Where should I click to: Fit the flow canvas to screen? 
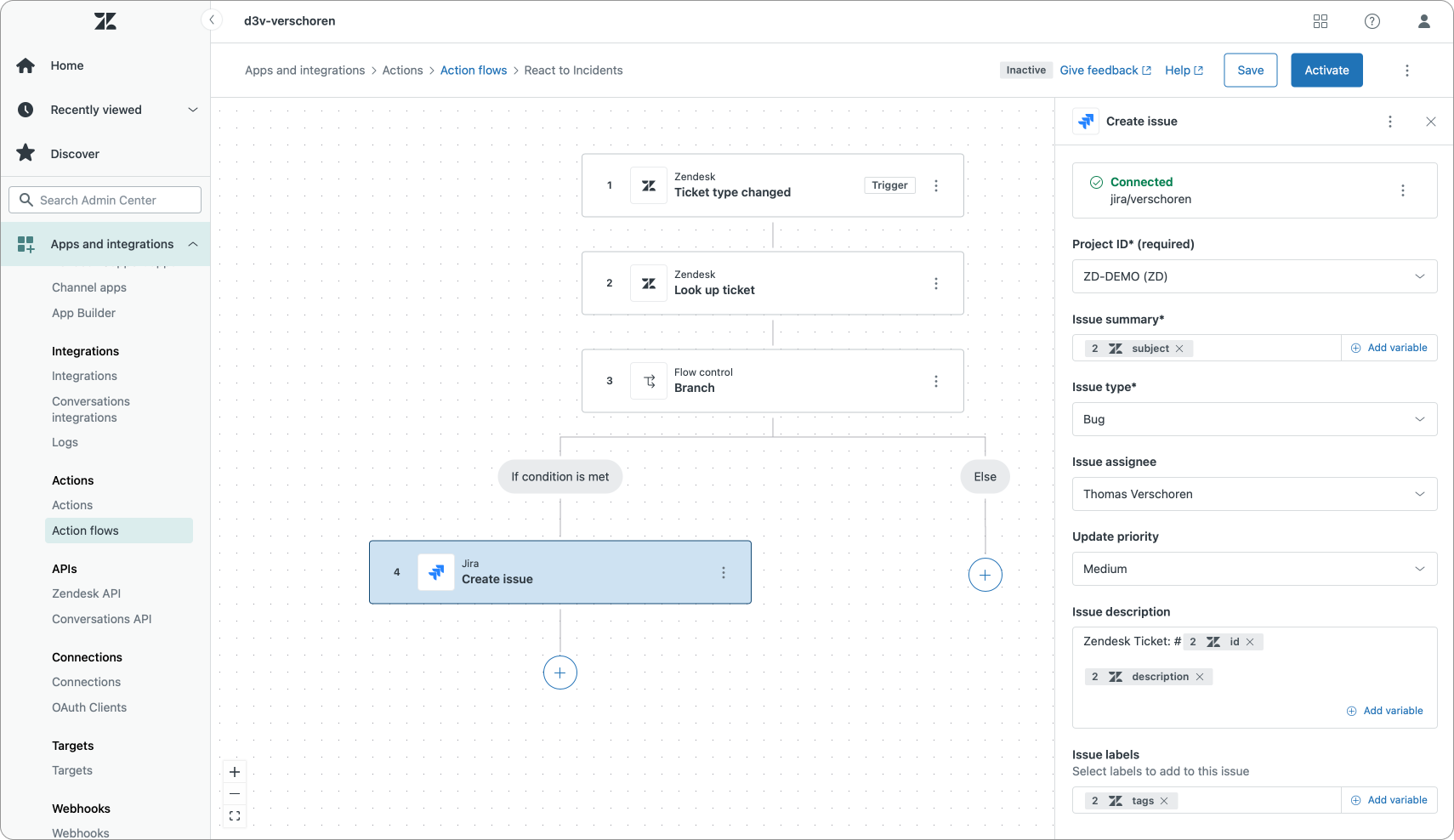pyautogui.click(x=235, y=816)
